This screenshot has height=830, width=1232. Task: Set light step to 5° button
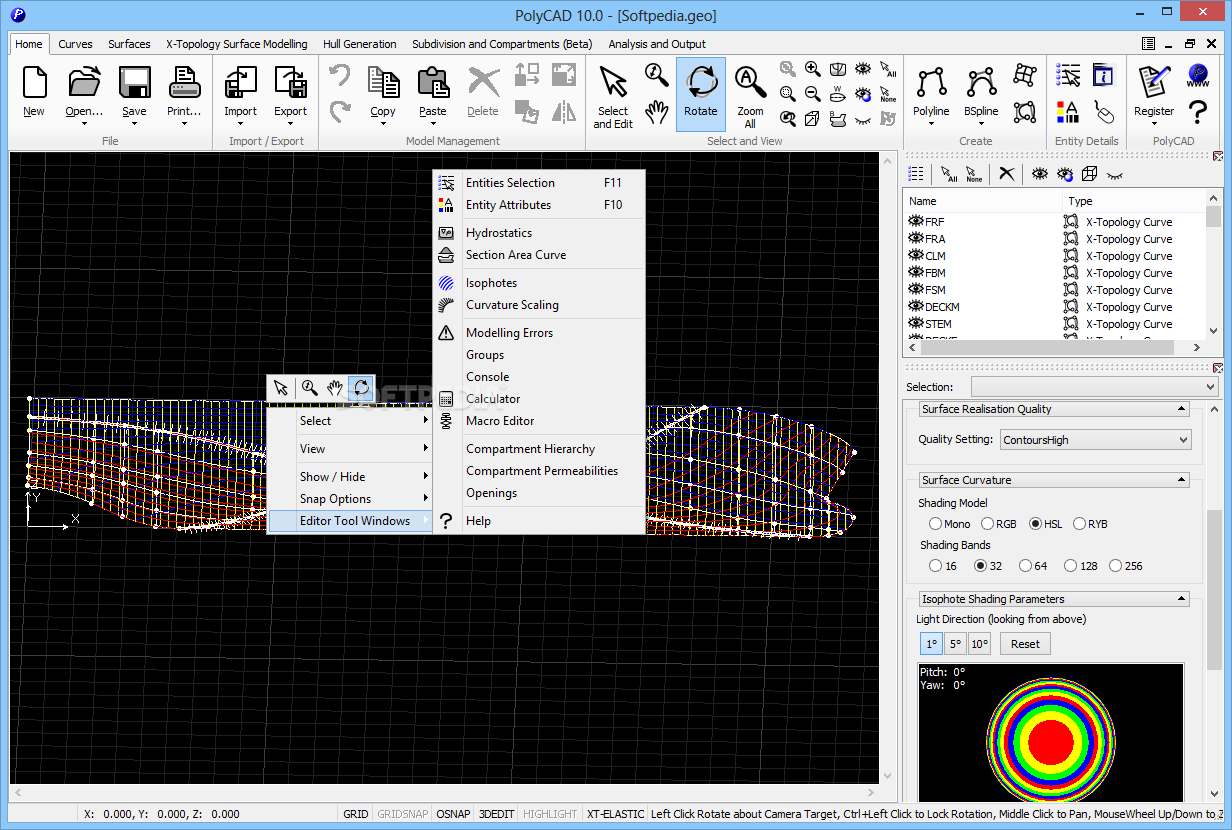(x=955, y=644)
